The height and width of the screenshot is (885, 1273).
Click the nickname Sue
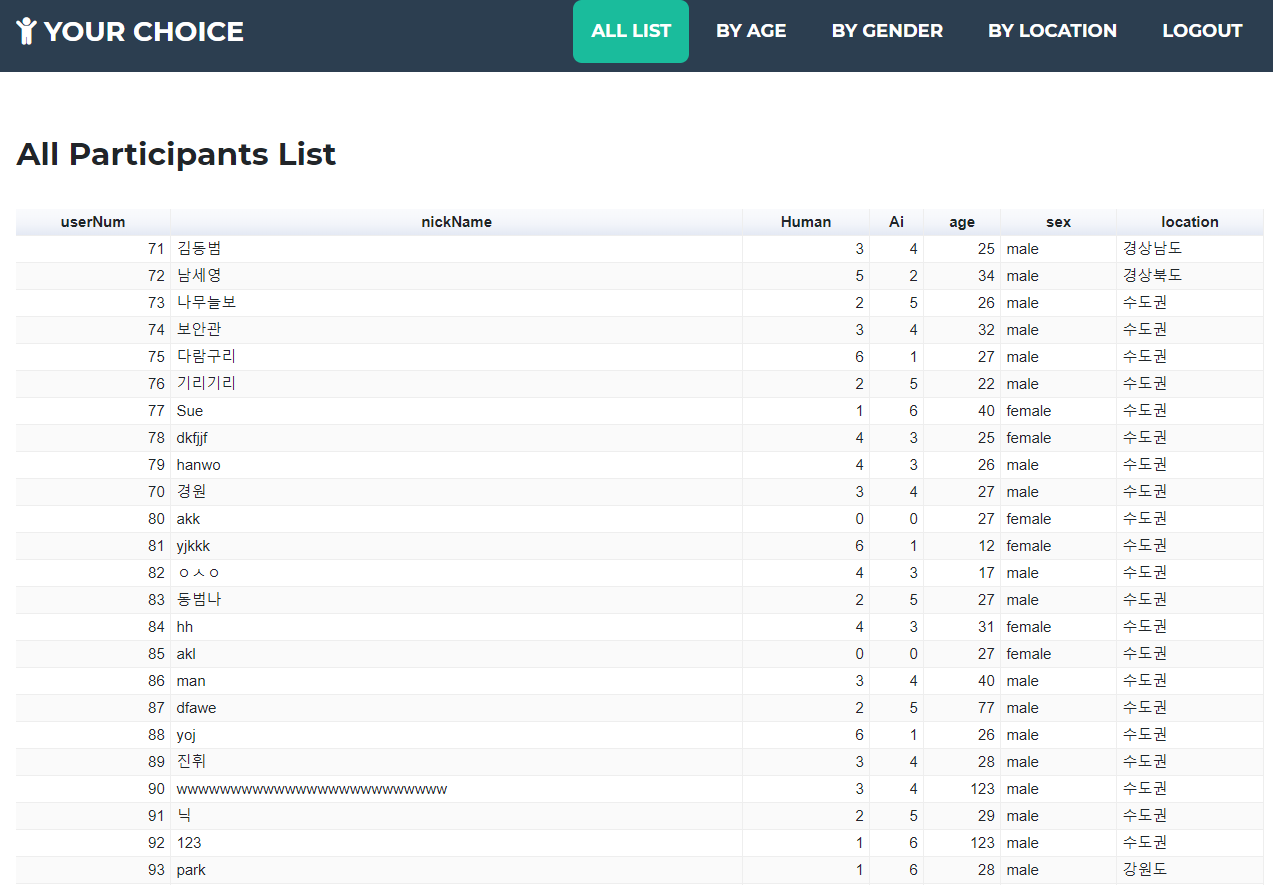190,411
